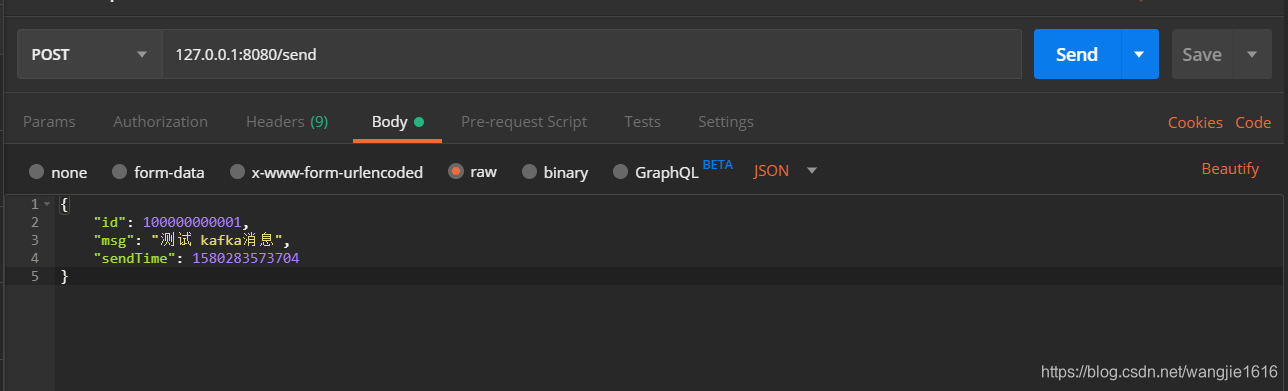Expand the Send button arrow options
The height and width of the screenshot is (391, 1288).
pos(1139,54)
